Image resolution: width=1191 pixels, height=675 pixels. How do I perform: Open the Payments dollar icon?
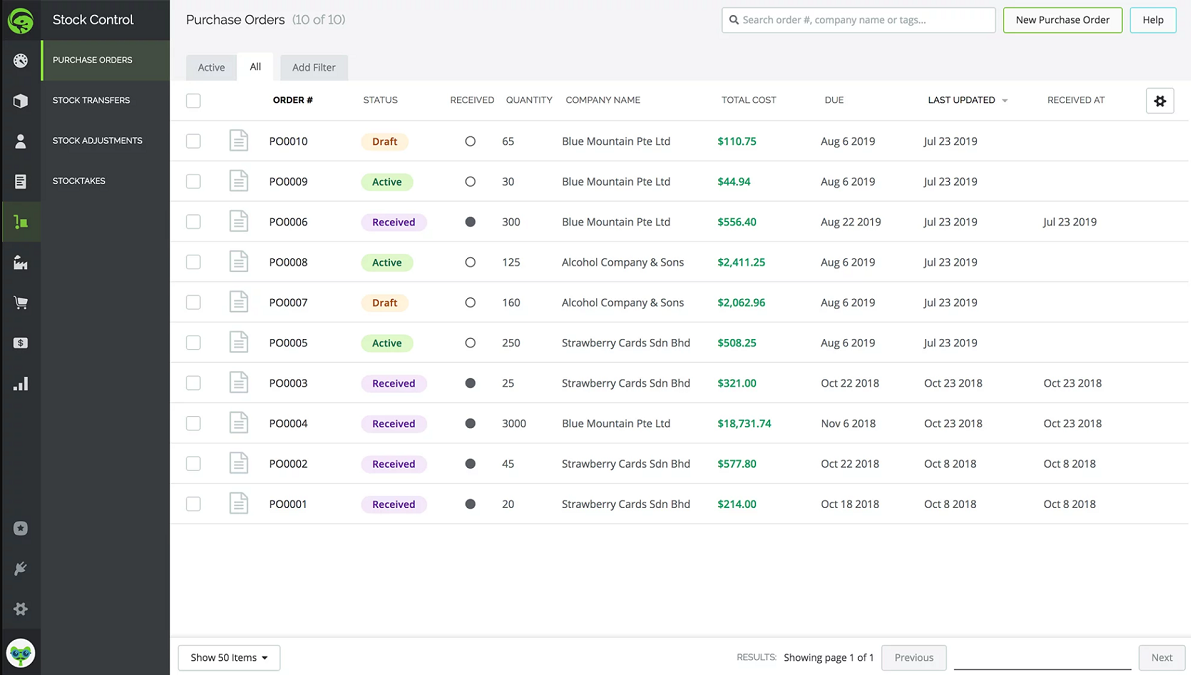pos(20,342)
